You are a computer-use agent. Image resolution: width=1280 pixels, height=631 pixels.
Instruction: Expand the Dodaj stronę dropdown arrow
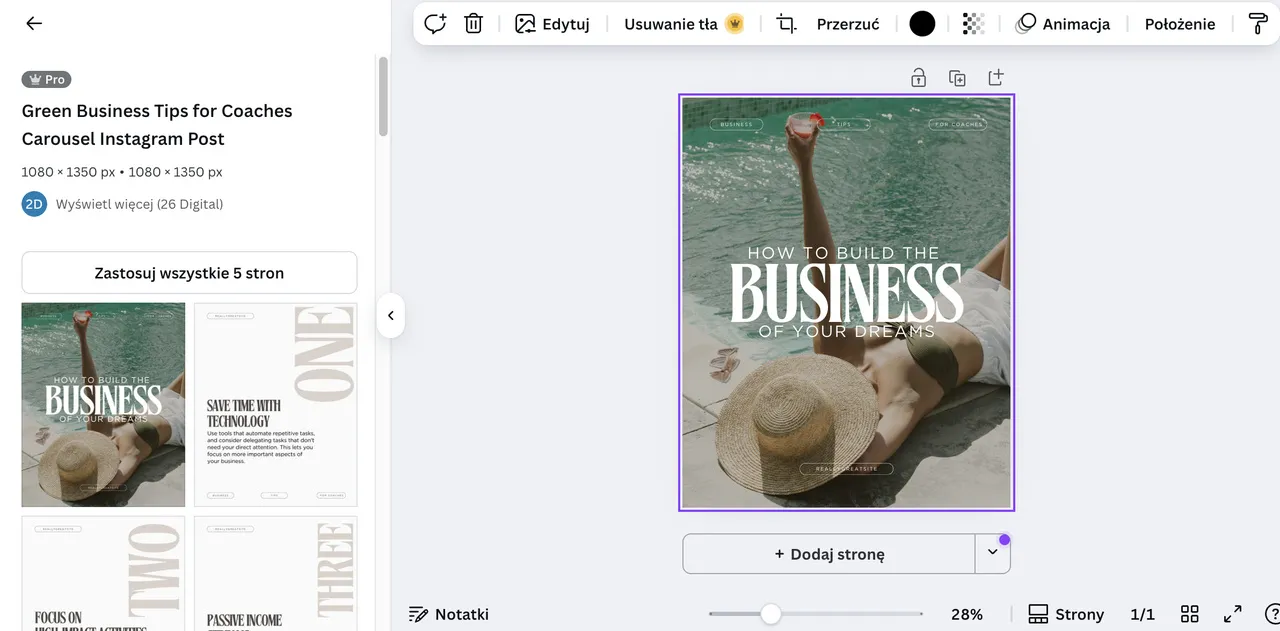coord(992,553)
